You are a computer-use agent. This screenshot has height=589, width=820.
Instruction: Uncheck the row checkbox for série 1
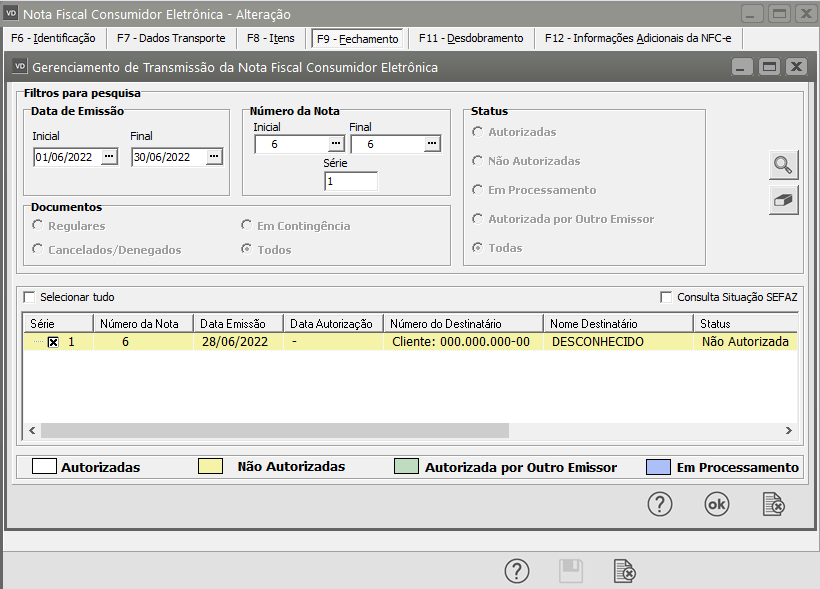pos(53,342)
